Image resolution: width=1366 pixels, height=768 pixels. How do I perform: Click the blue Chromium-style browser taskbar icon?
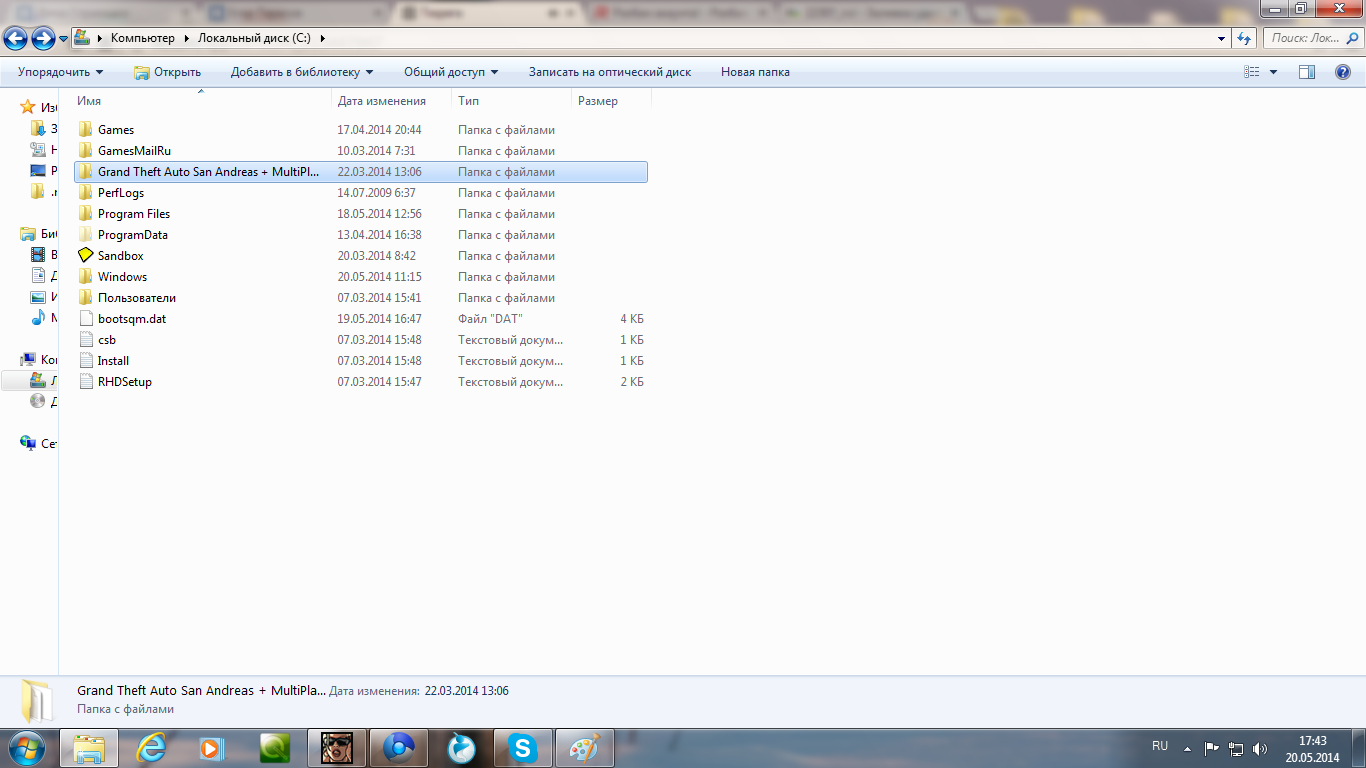tap(399, 748)
